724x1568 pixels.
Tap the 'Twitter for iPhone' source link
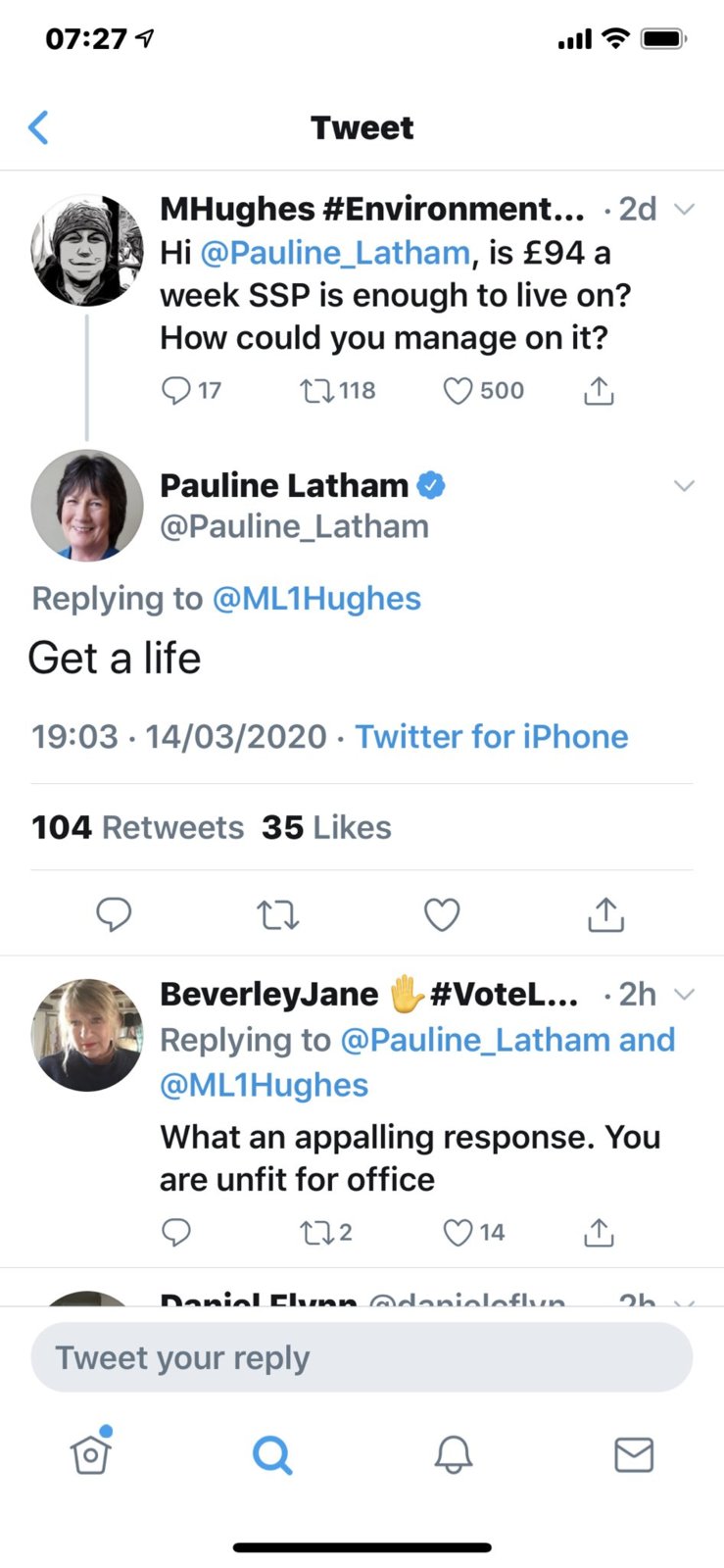tap(491, 737)
